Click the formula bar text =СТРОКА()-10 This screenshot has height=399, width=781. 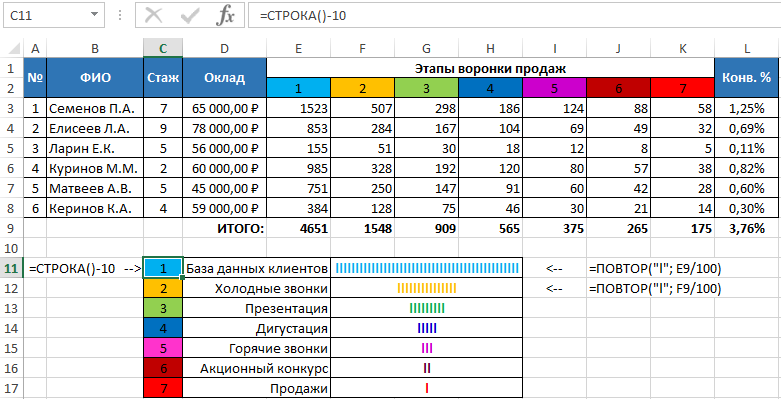pos(303,16)
